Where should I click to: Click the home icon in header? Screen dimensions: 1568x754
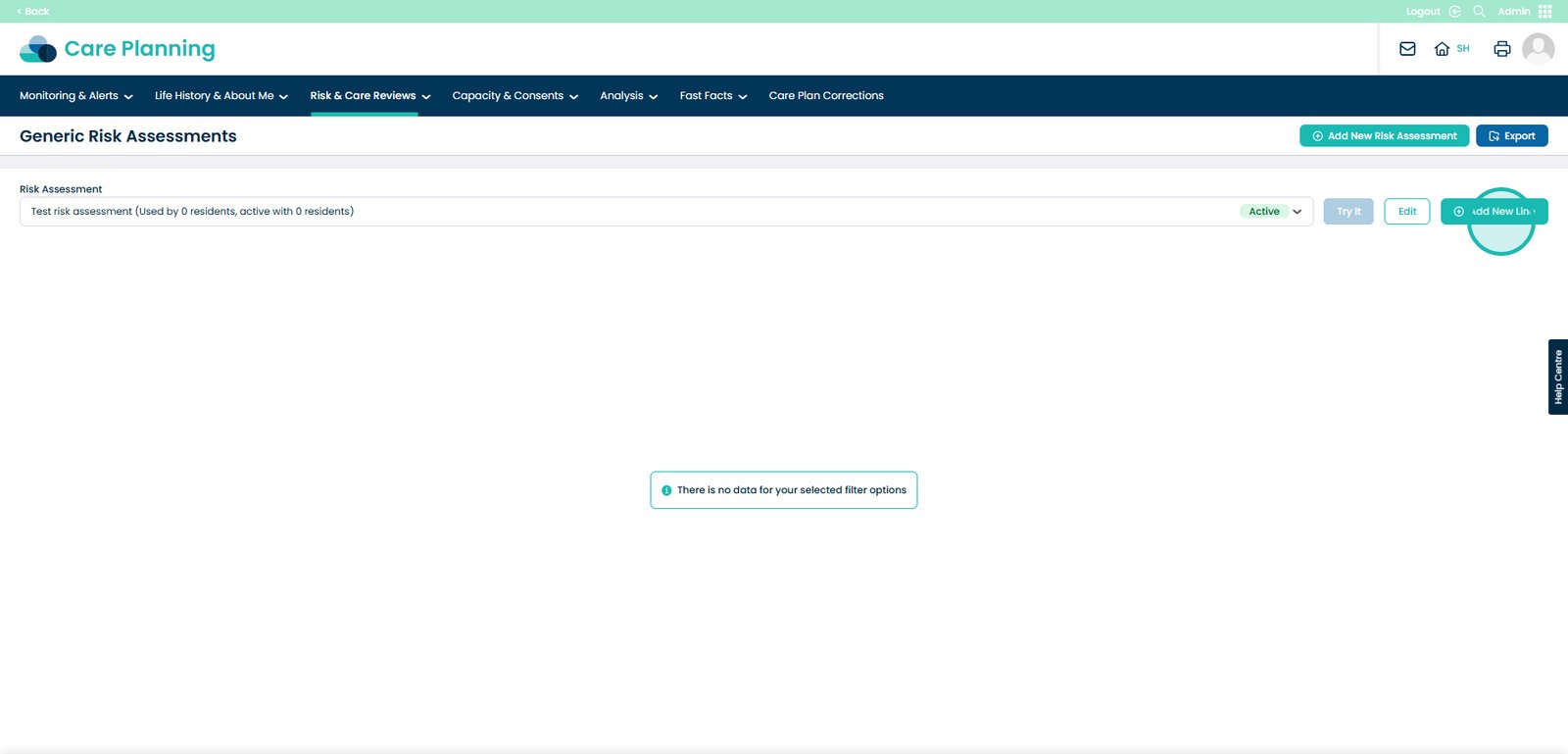tap(1442, 49)
